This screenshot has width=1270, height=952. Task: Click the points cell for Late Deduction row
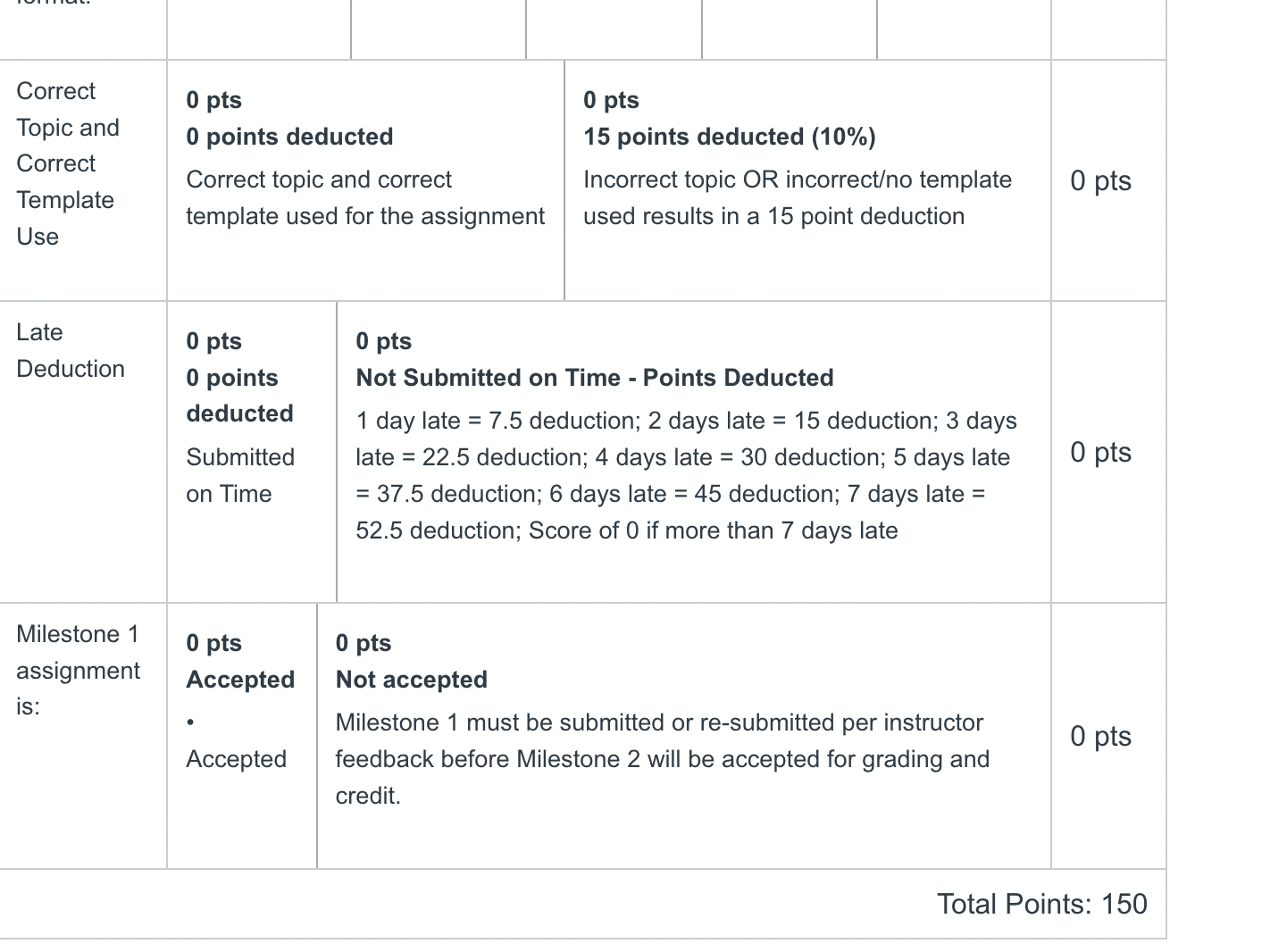click(1101, 452)
